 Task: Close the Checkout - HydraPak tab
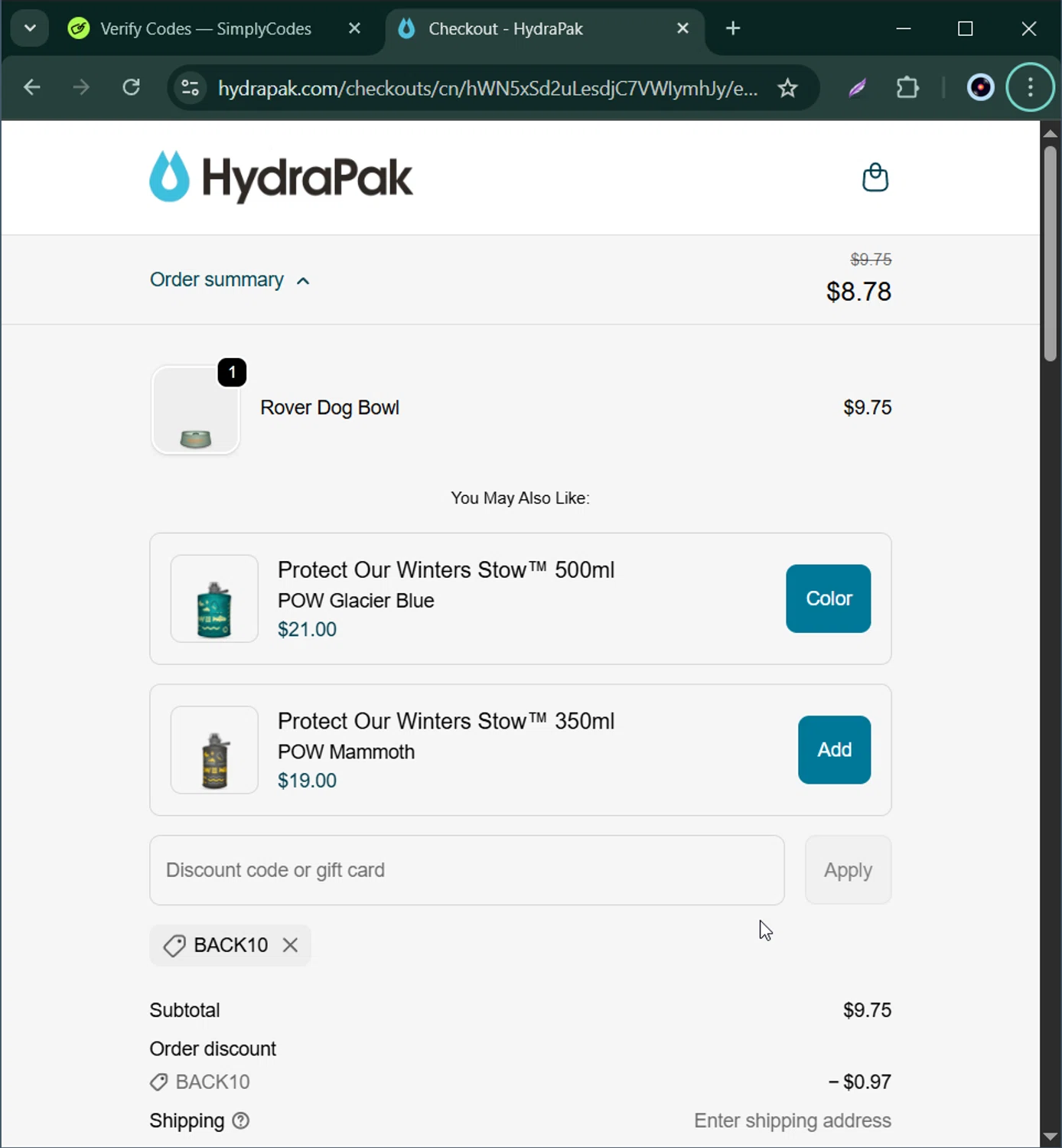click(x=682, y=28)
